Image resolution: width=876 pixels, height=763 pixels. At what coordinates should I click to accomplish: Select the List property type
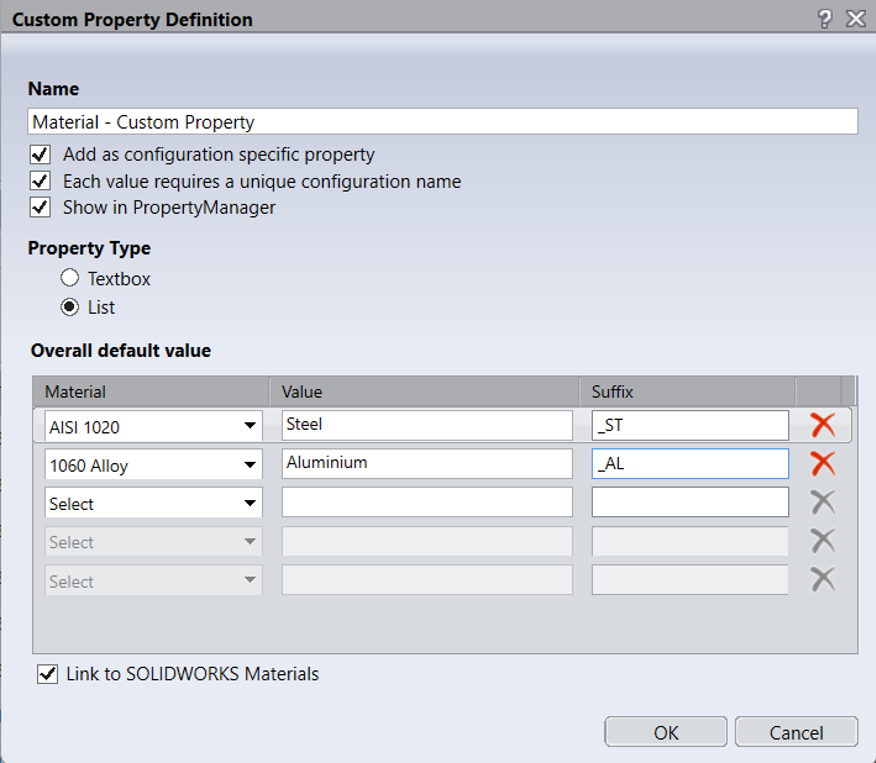coord(70,307)
